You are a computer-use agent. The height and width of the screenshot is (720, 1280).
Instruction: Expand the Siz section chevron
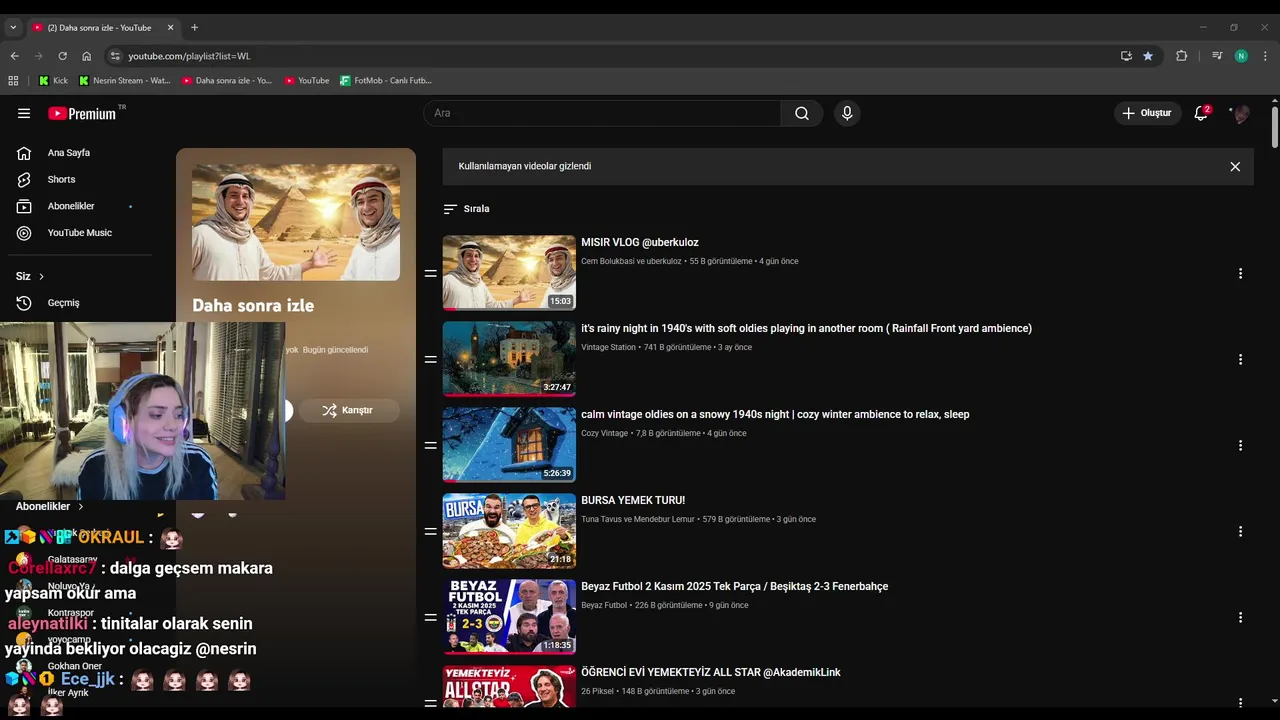click(x=41, y=276)
